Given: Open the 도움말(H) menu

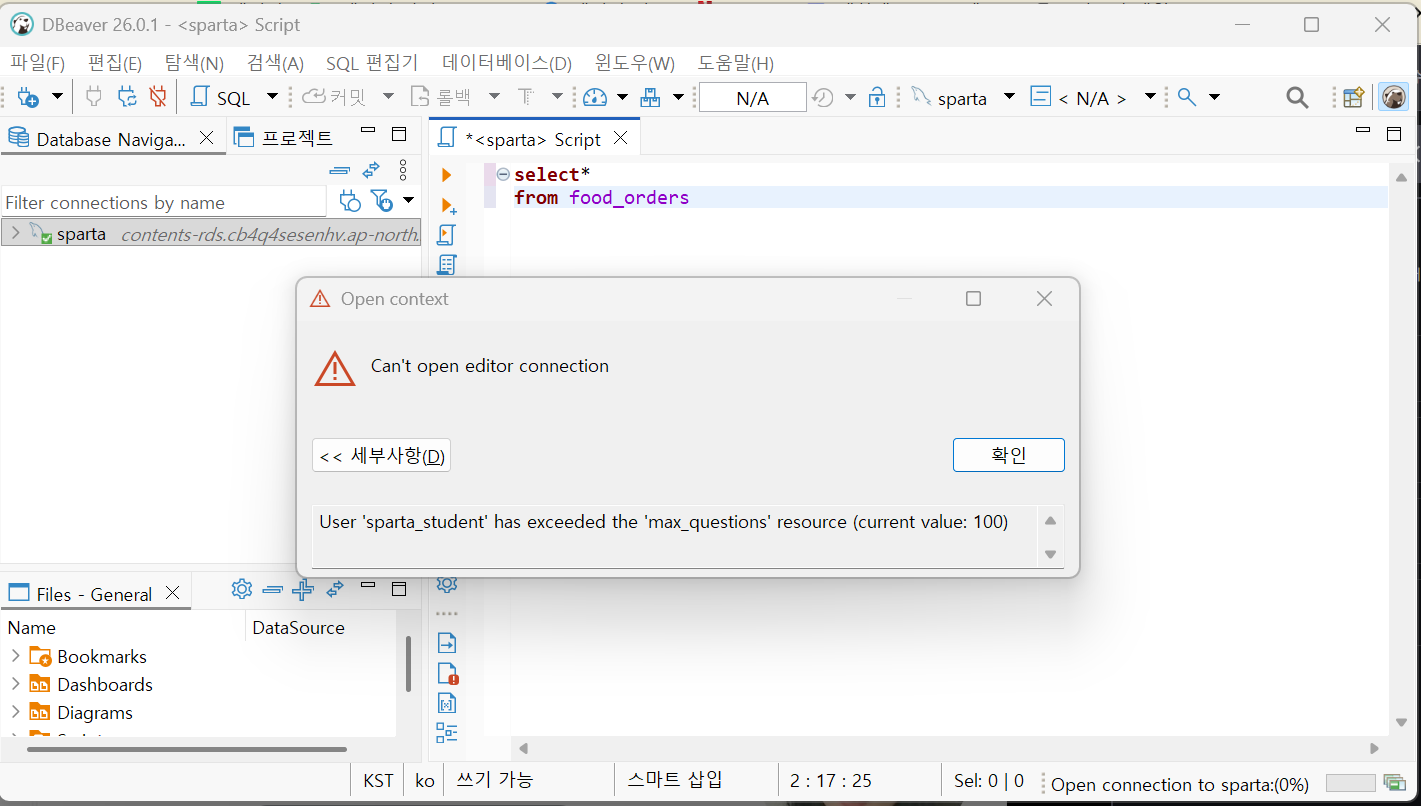Looking at the screenshot, I should [x=736, y=63].
